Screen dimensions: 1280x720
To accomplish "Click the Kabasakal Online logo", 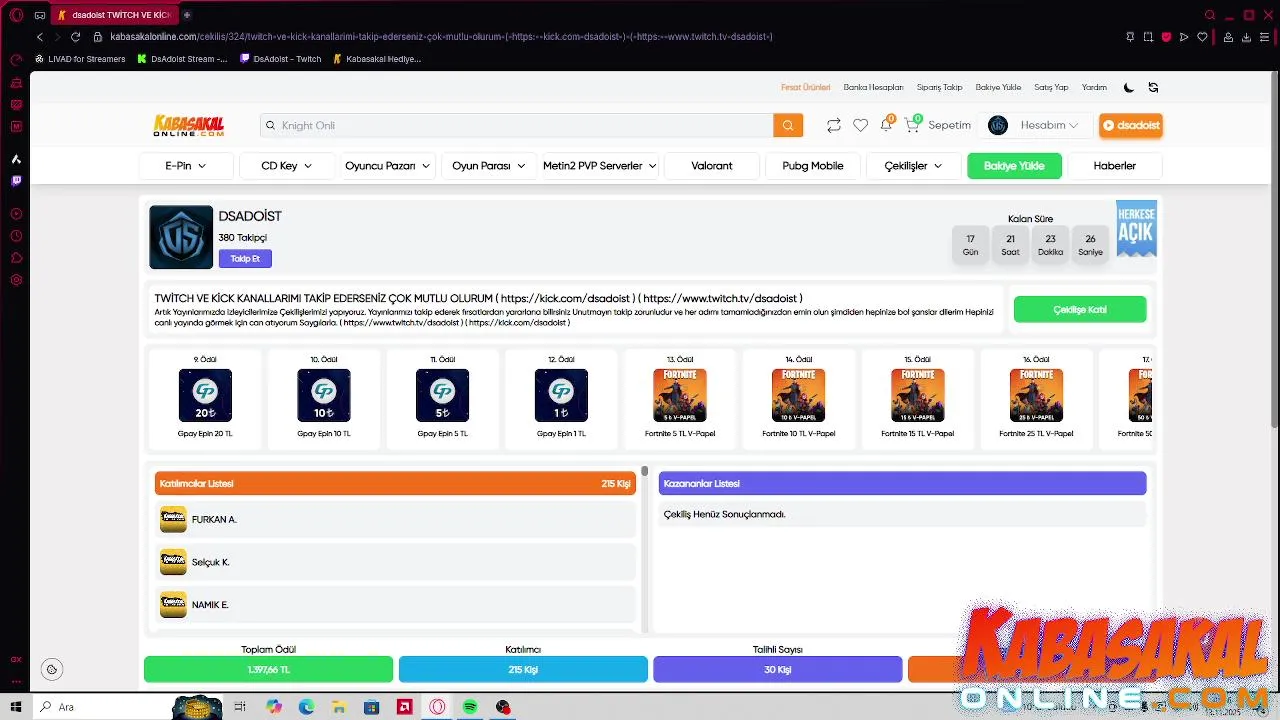I will 188,125.
